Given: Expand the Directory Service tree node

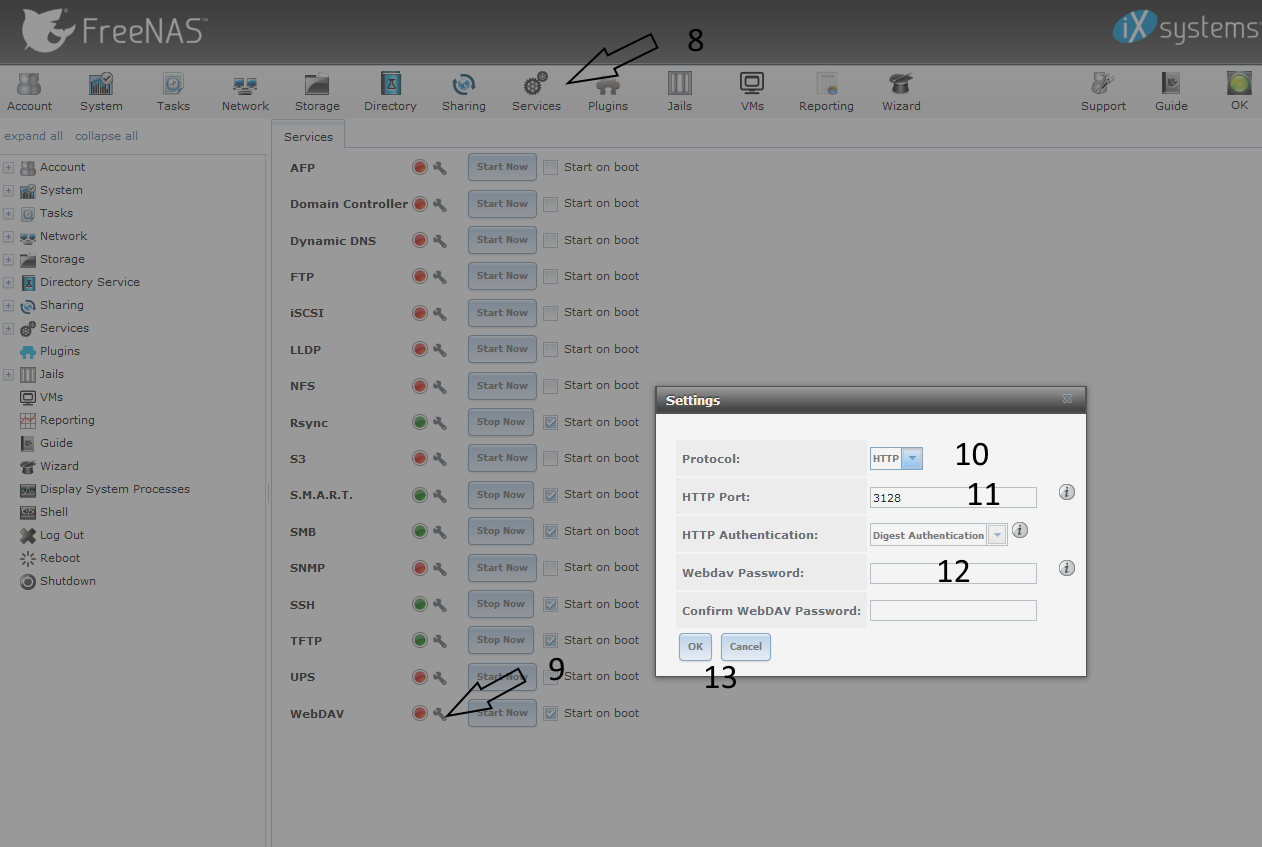Looking at the screenshot, I should click(x=8, y=282).
